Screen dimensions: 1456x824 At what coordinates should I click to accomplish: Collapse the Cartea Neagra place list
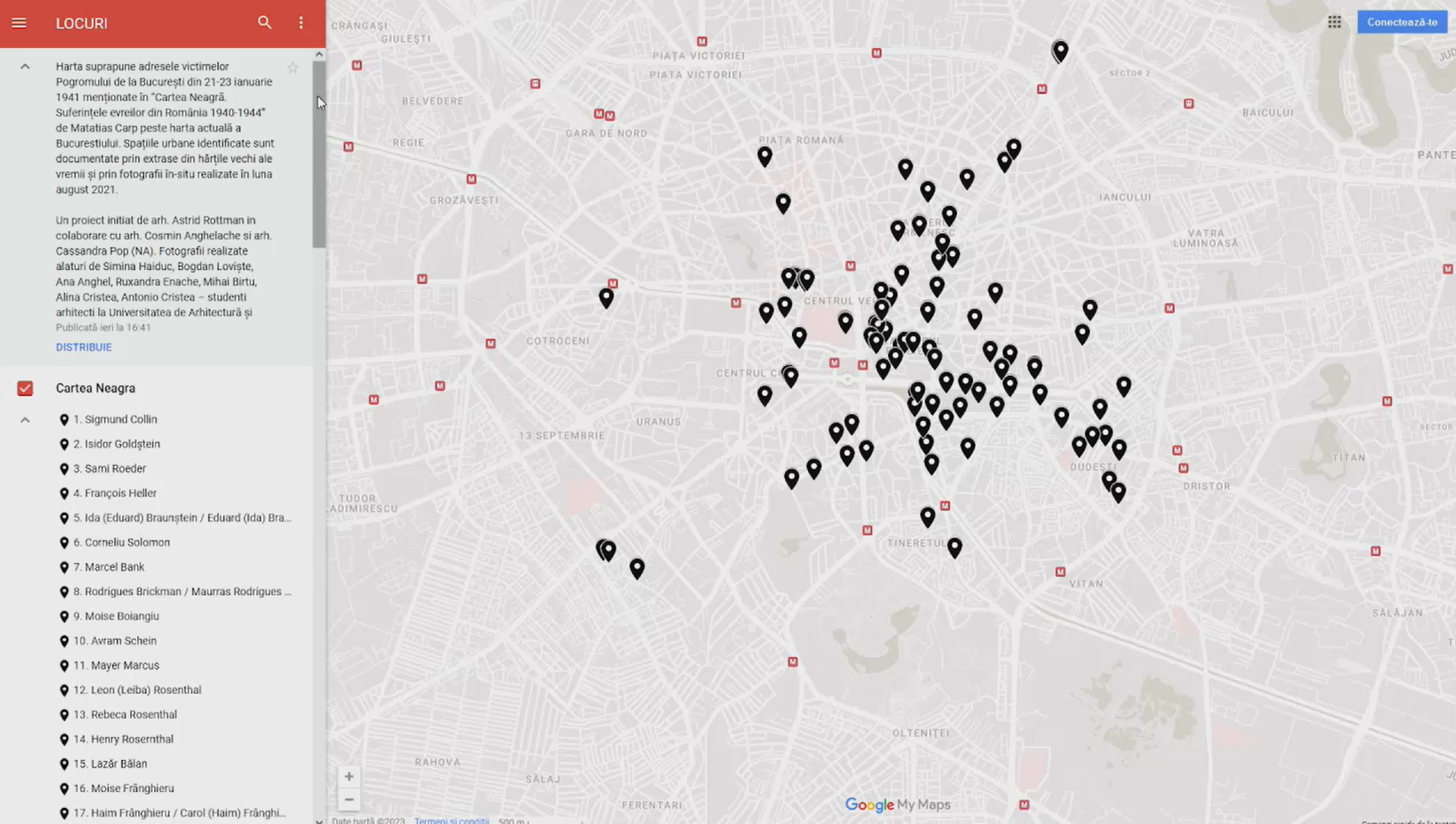[x=25, y=420]
